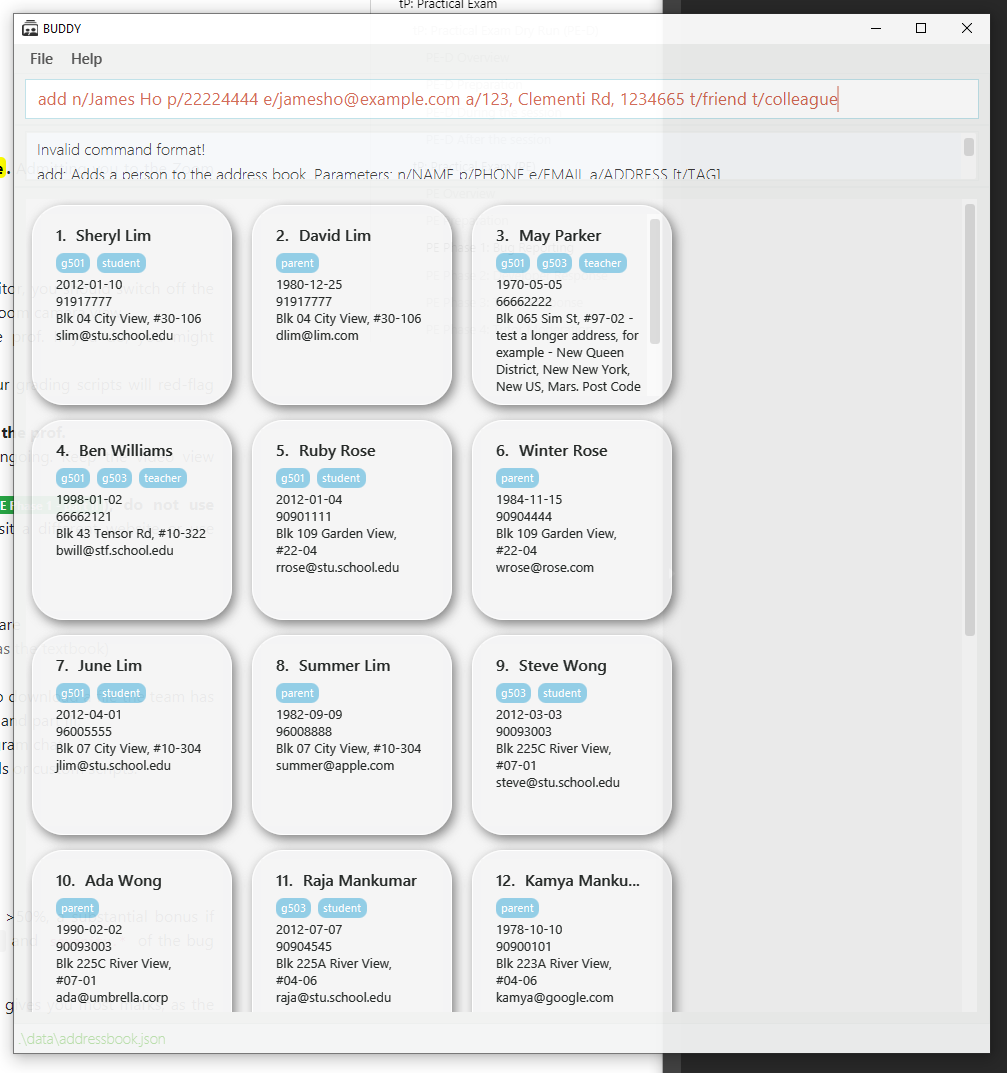Click address Blk 43 Tensor Rd, #10-322
The image size is (1007, 1073).
tap(131, 533)
